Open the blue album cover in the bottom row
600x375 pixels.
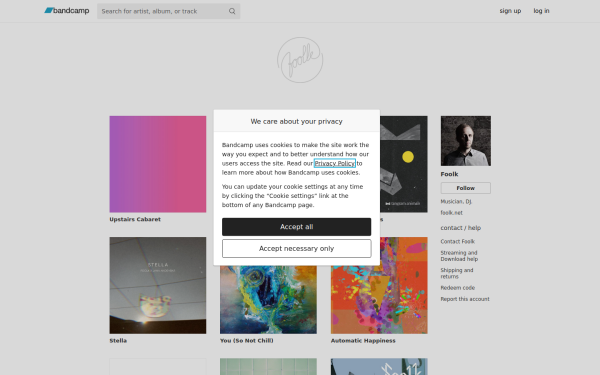click(379, 367)
